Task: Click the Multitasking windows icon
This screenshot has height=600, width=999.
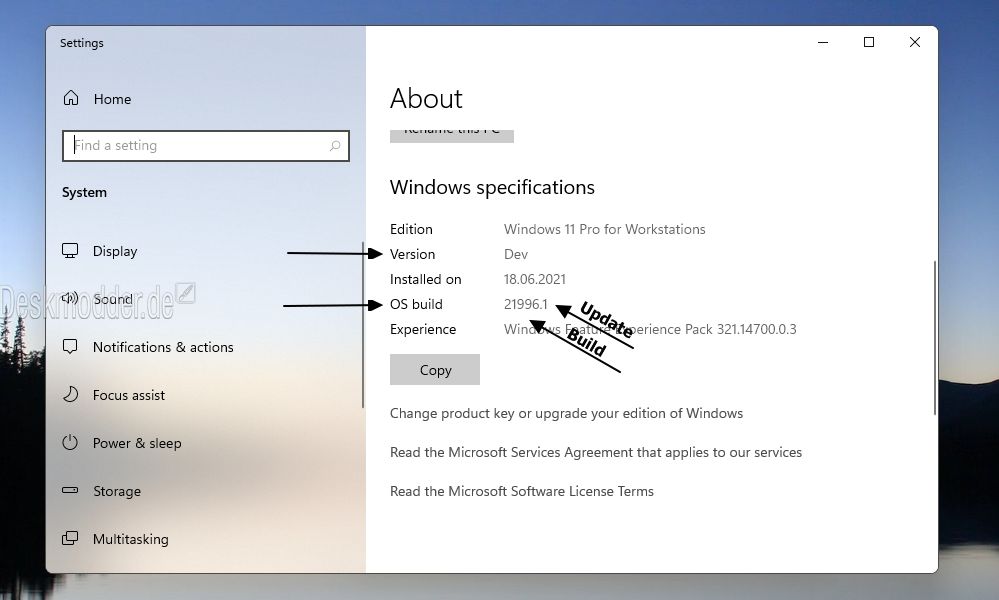Action: pyautogui.click(x=70, y=538)
